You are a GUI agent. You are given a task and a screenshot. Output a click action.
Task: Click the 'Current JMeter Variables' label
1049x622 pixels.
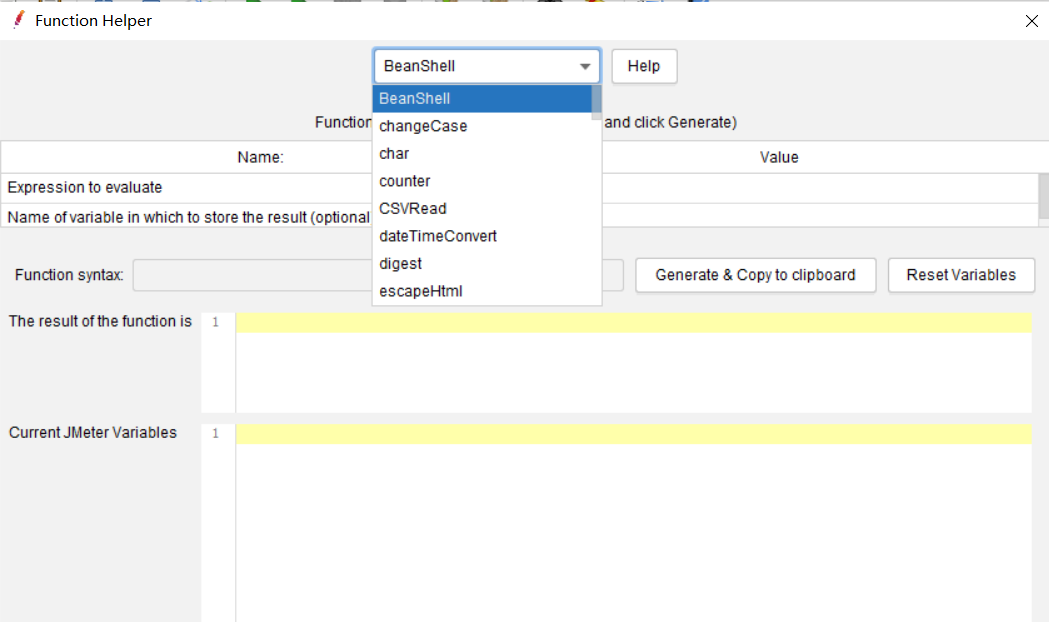(93, 432)
